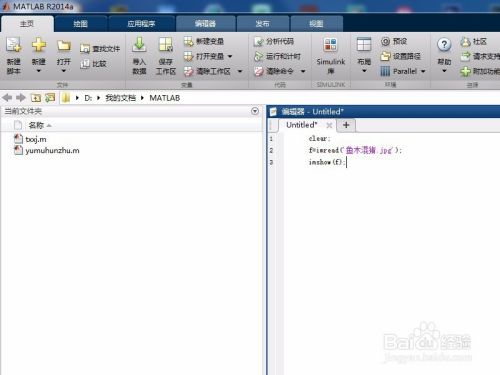Viewport: 500px width, 375px height.
Task: Open Preferences gear icon
Action: tap(385, 41)
